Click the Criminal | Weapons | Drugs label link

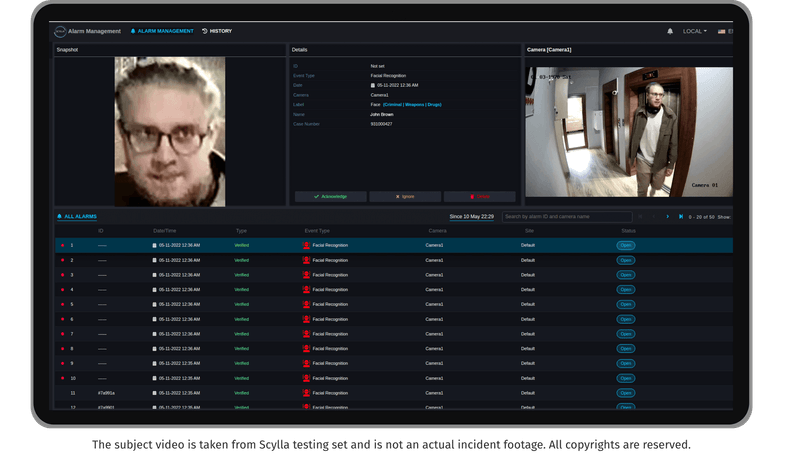tap(412, 105)
